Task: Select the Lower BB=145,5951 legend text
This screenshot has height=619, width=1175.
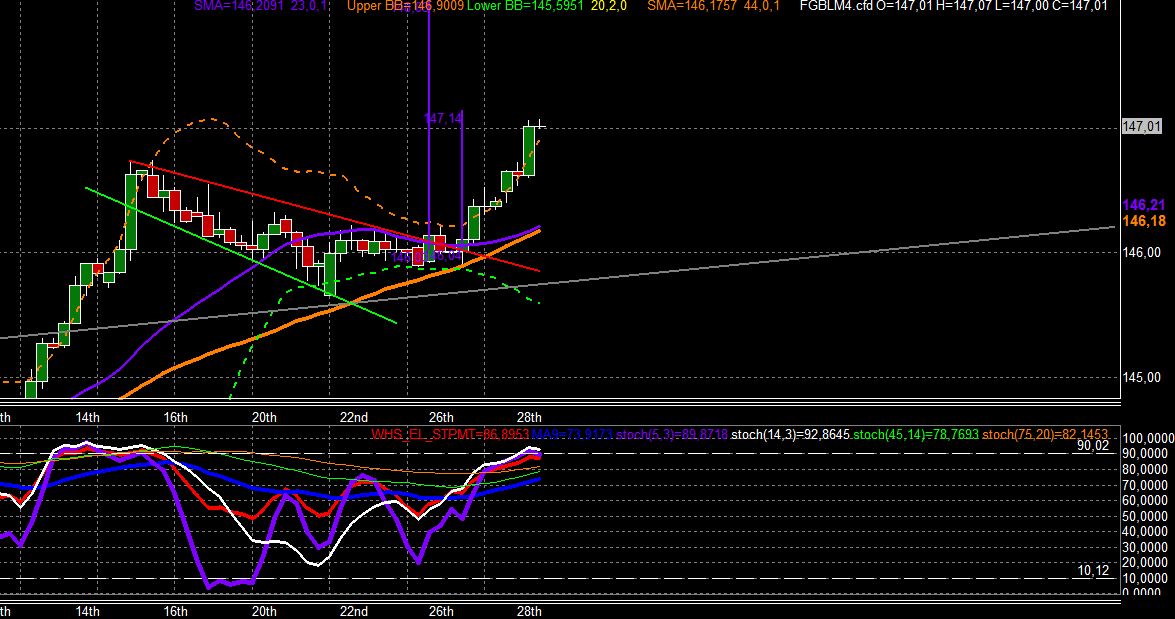Action: (525, 6)
